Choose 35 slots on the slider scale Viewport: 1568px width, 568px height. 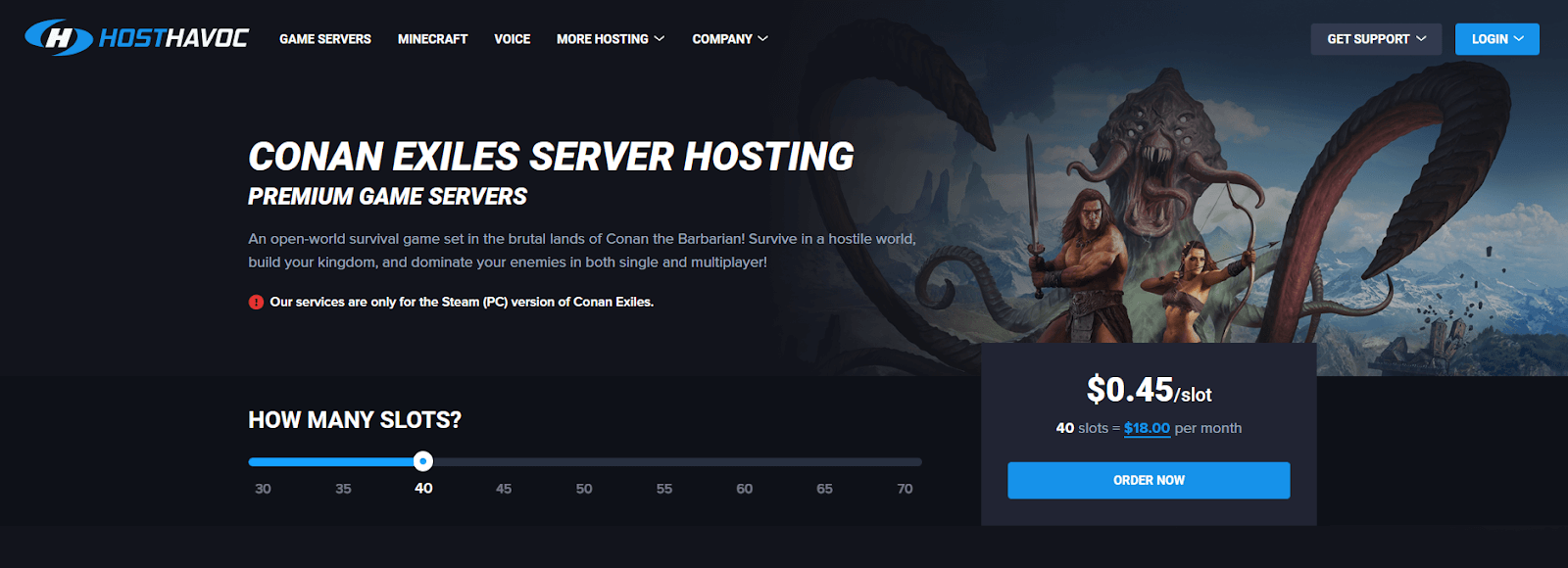[343, 489]
